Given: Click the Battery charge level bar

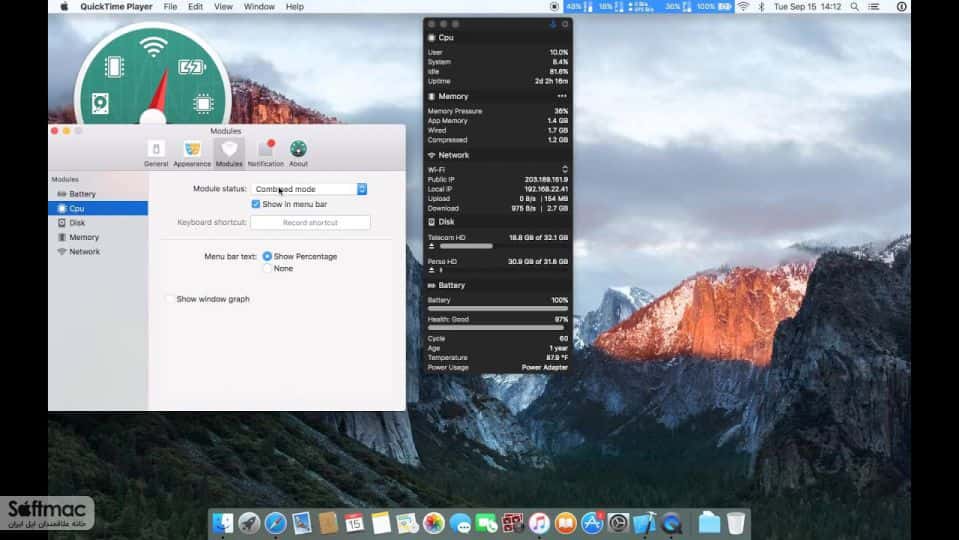Looking at the screenshot, I should pyautogui.click(x=497, y=309).
